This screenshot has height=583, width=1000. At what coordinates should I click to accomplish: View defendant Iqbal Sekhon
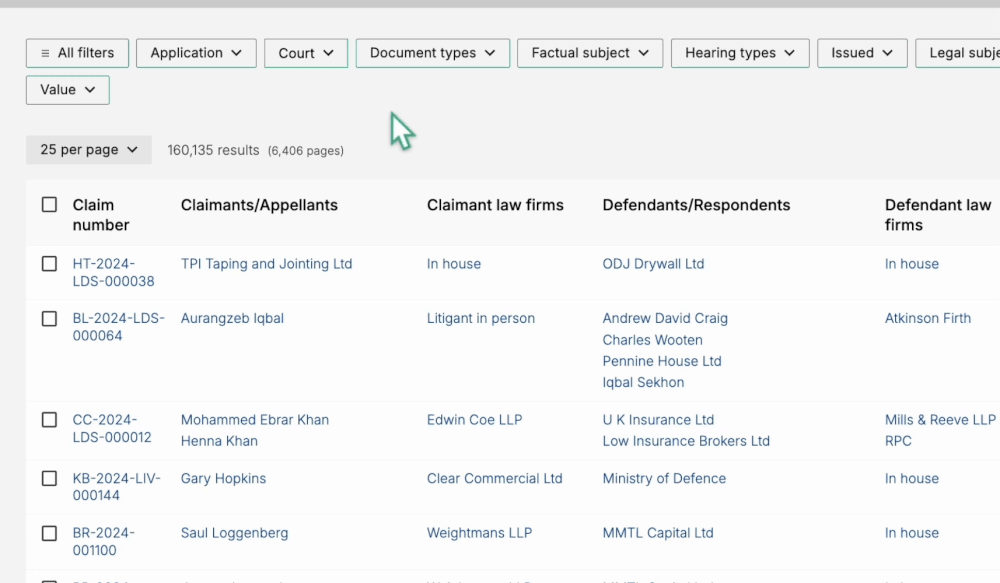(x=643, y=382)
